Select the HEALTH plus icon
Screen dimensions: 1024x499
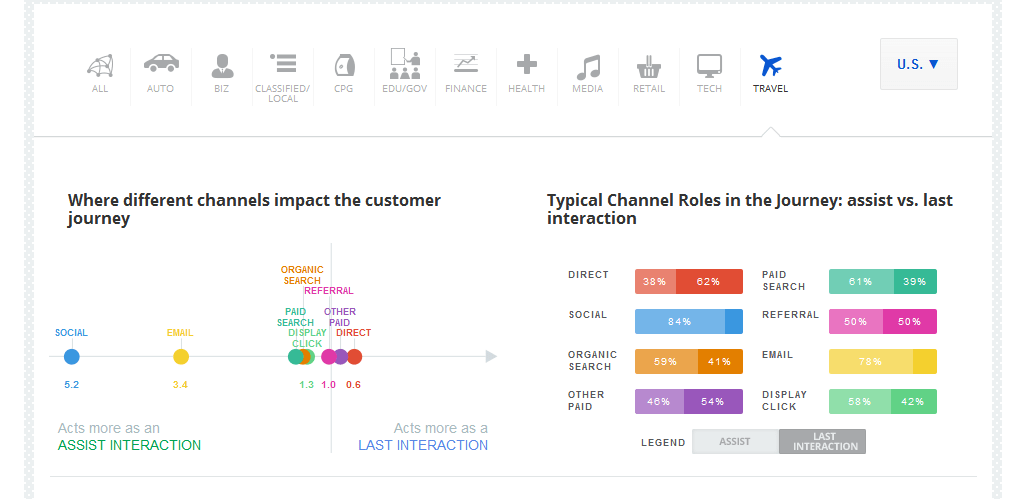(x=526, y=65)
